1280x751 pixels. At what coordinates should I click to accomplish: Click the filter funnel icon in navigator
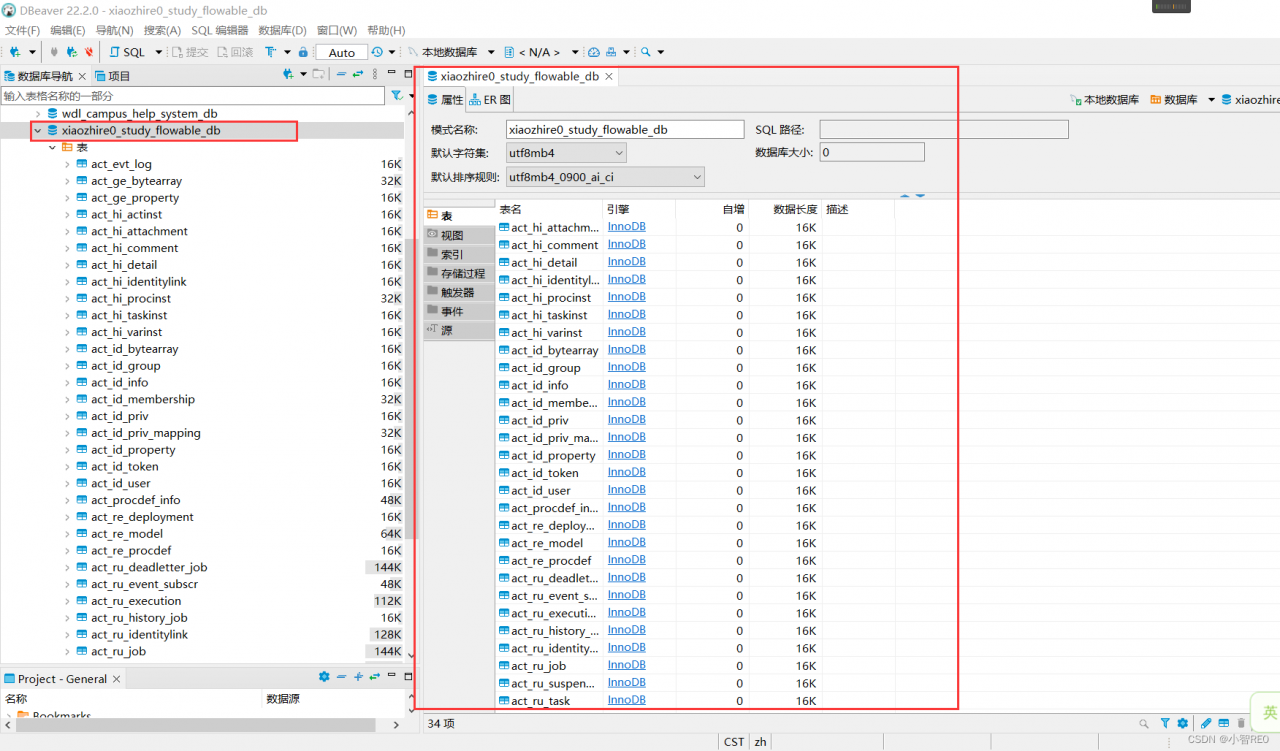pos(396,96)
